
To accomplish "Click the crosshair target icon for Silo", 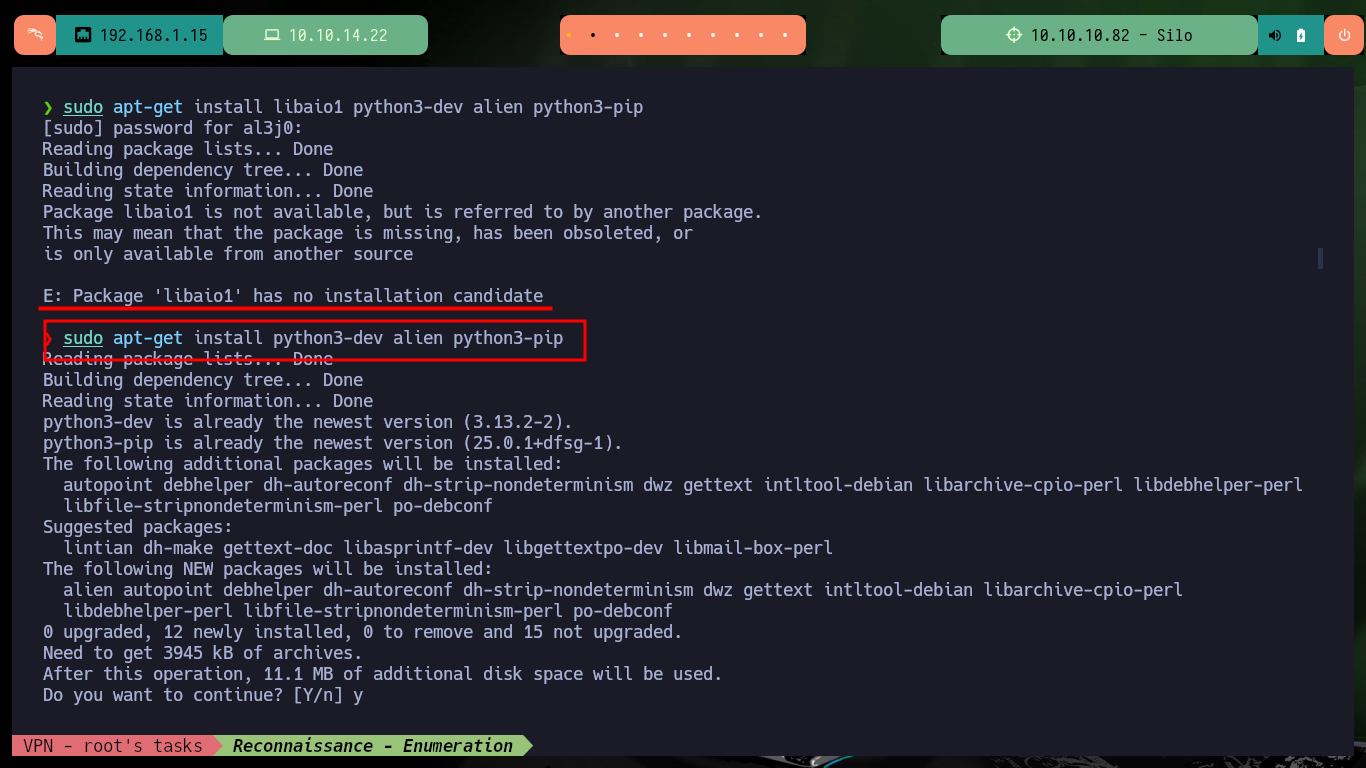I will pos(1014,35).
